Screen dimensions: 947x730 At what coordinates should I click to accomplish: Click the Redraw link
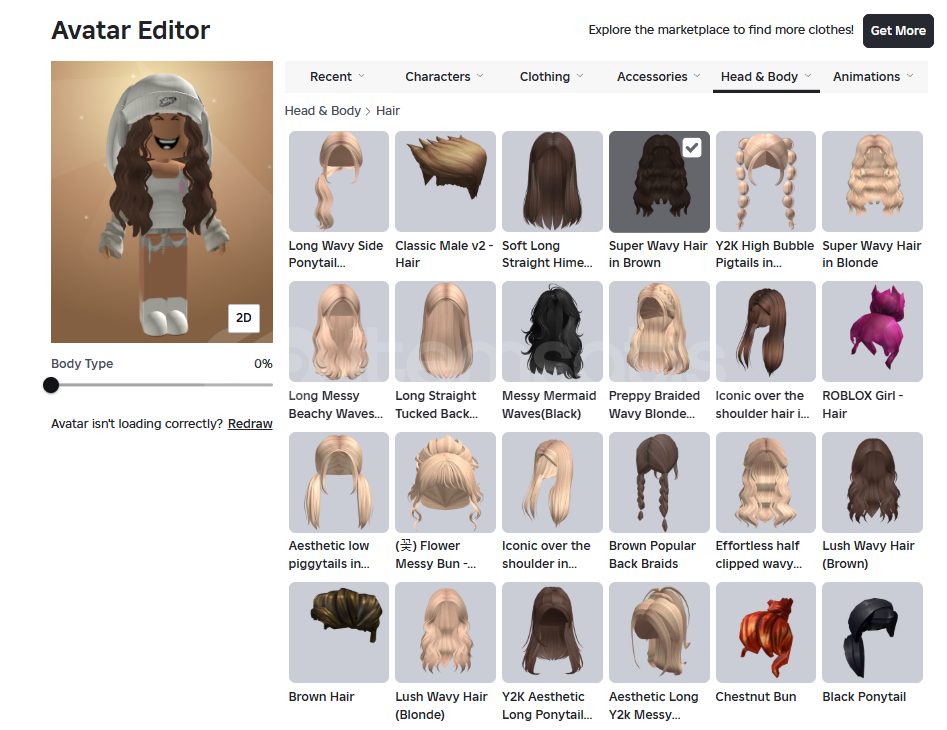pos(250,424)
